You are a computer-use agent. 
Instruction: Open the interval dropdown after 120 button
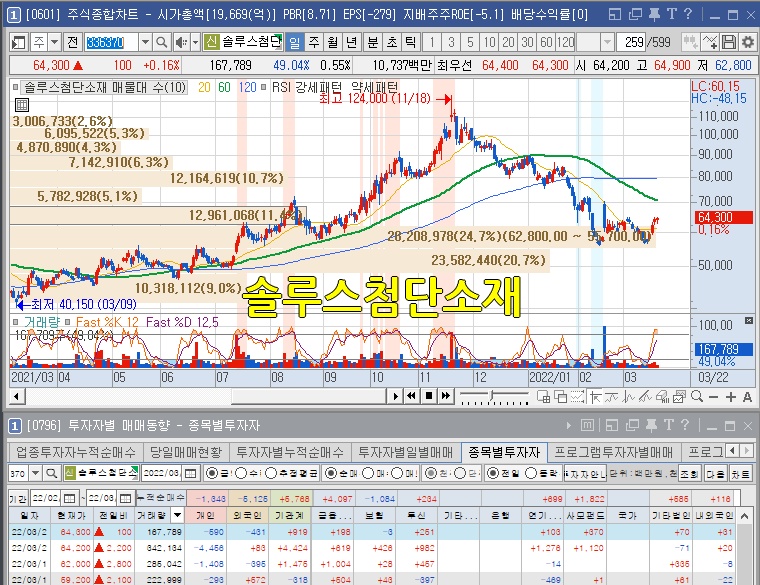click(x=607, y=43)
